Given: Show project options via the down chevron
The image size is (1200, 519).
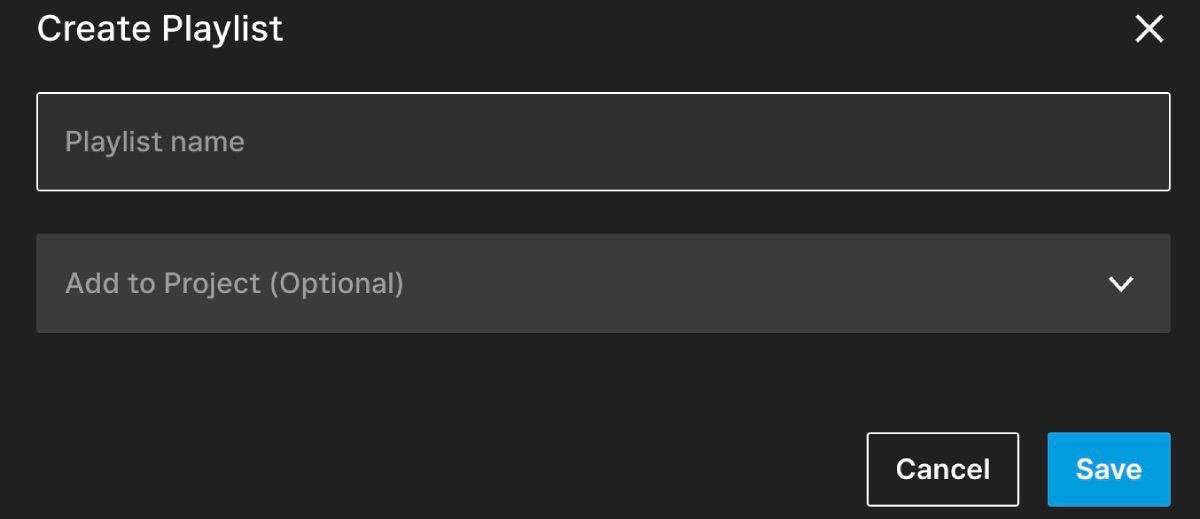Looking at the screenshot, I should pos(1121,284).
